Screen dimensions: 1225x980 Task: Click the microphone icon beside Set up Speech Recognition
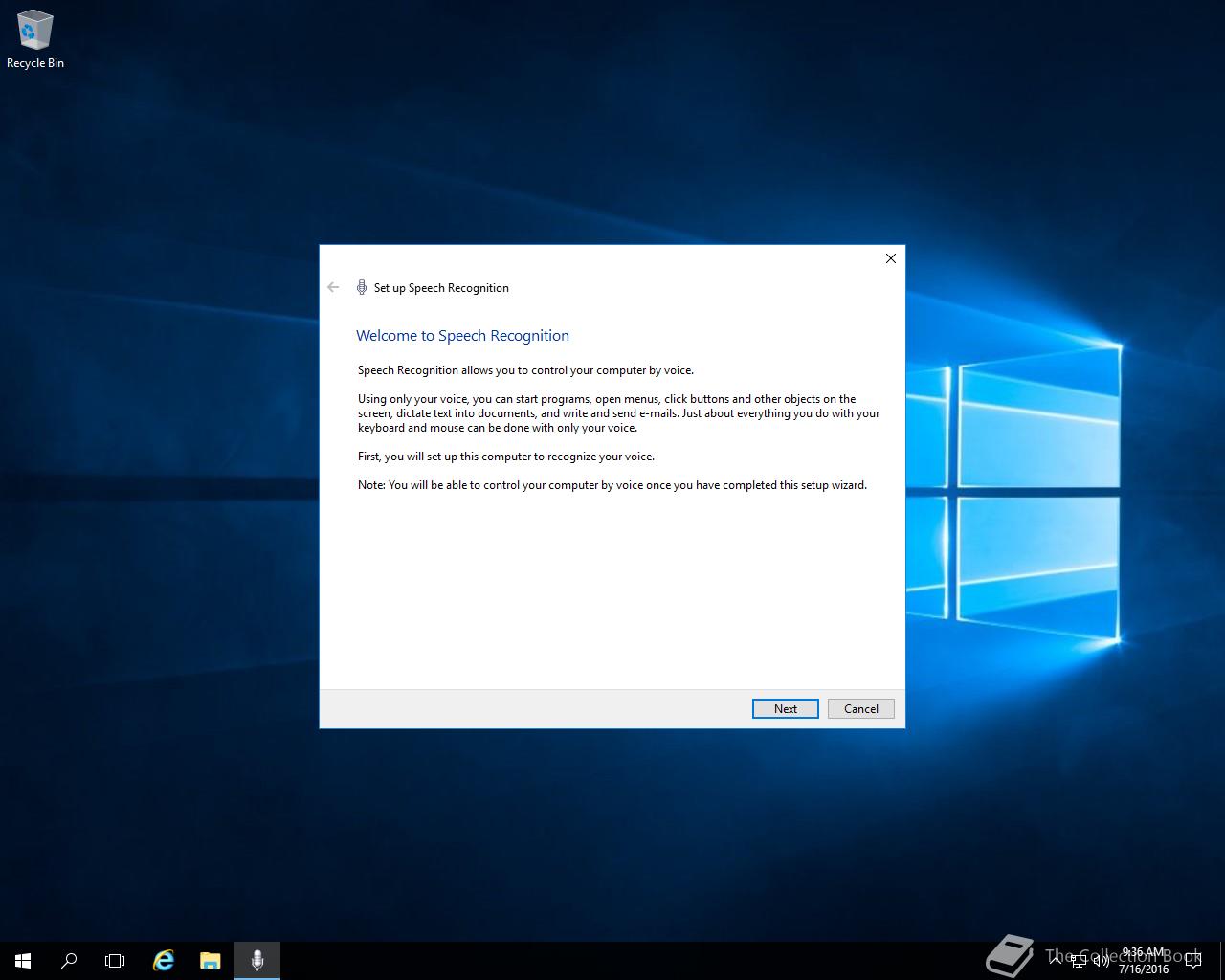pyautogui.click(x=362, y=287)
